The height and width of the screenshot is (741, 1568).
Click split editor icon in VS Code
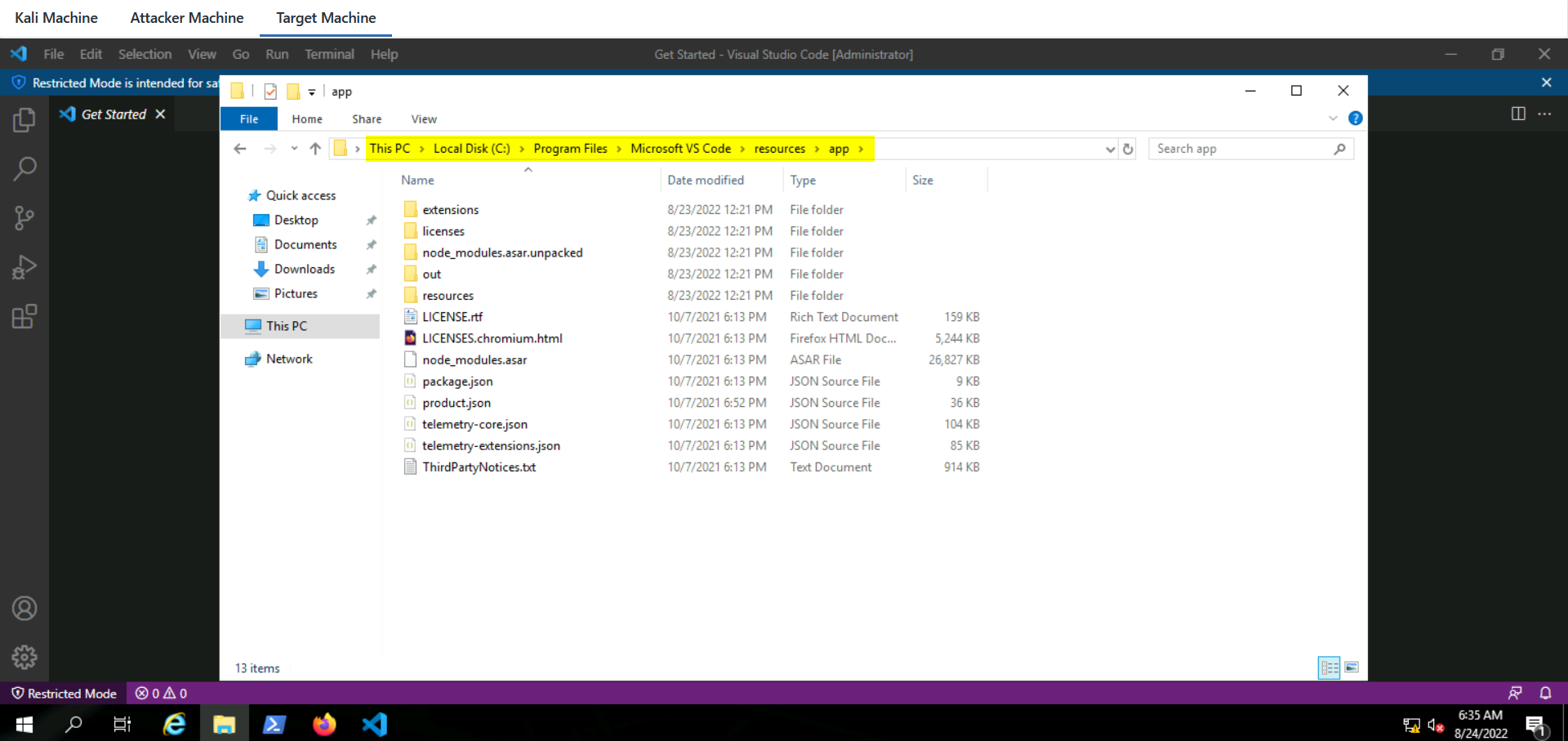(1518, 114)
